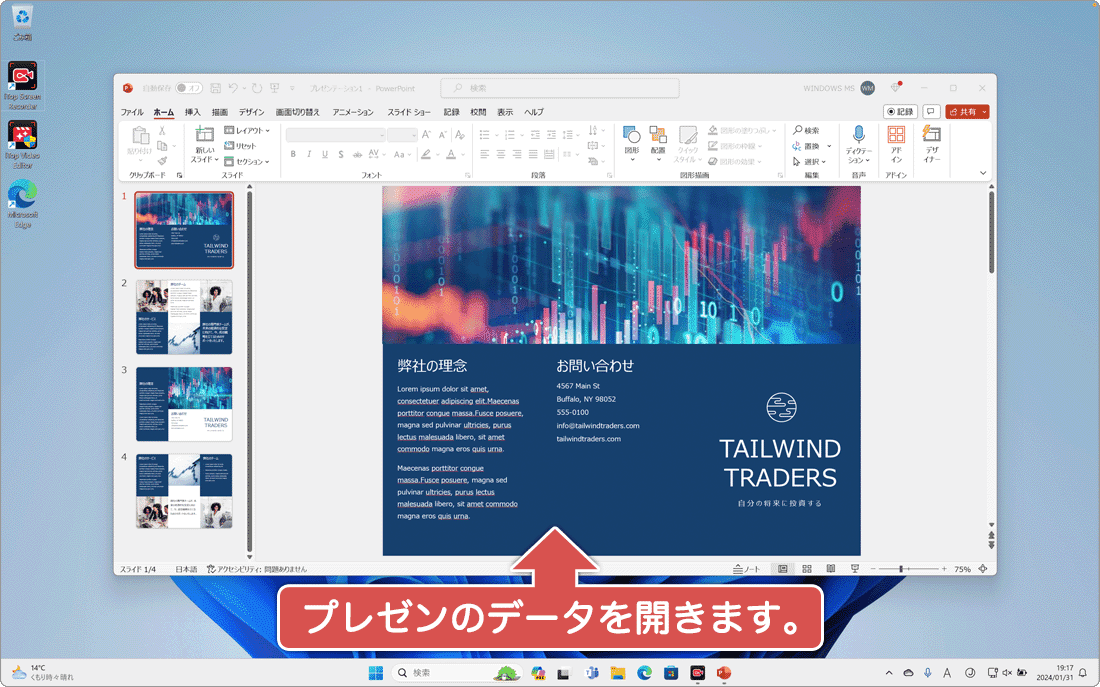Start the slide show from the status bar
1100x687 pixels.
coord(855,568)
